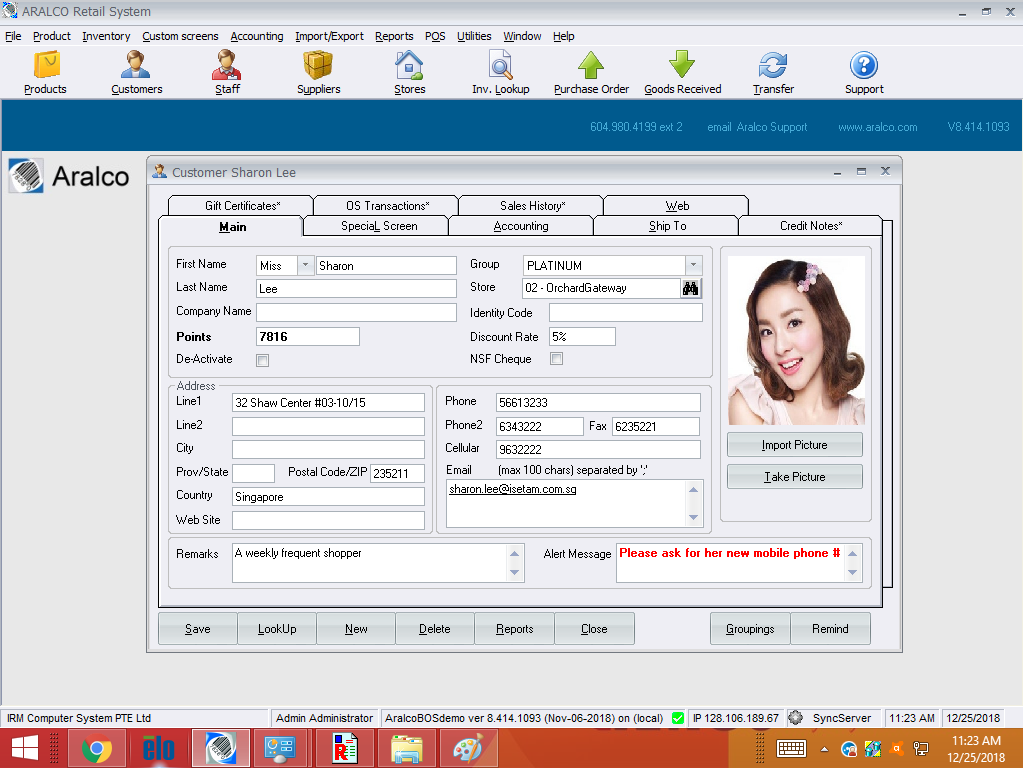The image size is (1023, 768).
Task: Open the Import/Export menu
Action: pyautogui.click(x=329, y=36)
